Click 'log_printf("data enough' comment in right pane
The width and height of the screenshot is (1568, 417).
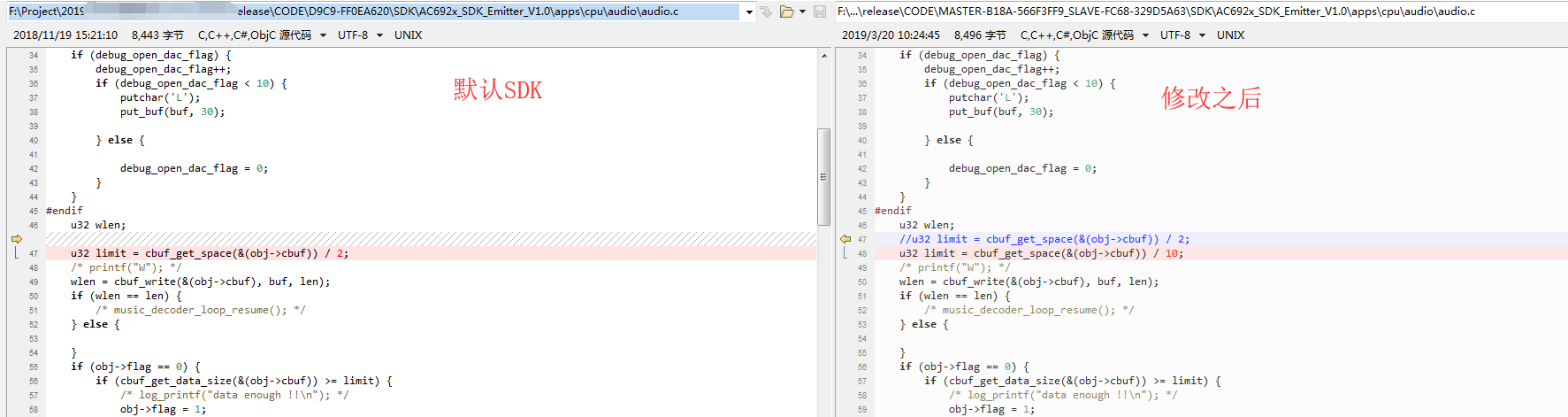click(x=1063, y=395)
